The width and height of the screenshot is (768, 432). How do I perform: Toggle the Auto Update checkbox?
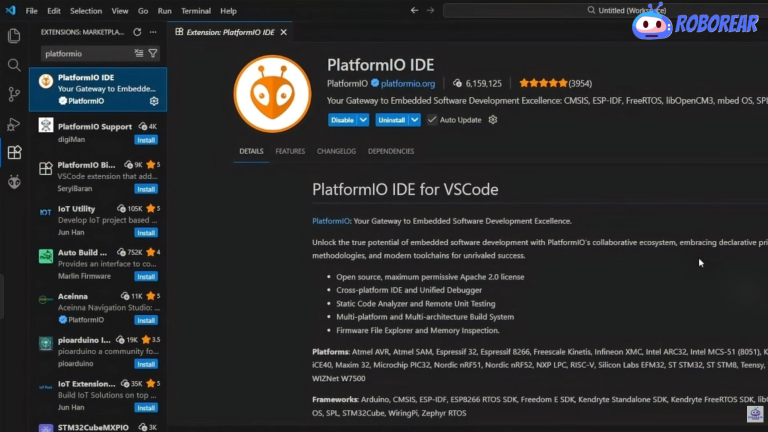click(432, 120)
